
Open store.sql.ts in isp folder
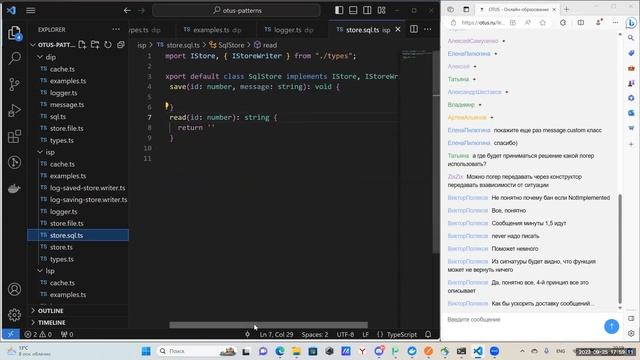(78, 235)
